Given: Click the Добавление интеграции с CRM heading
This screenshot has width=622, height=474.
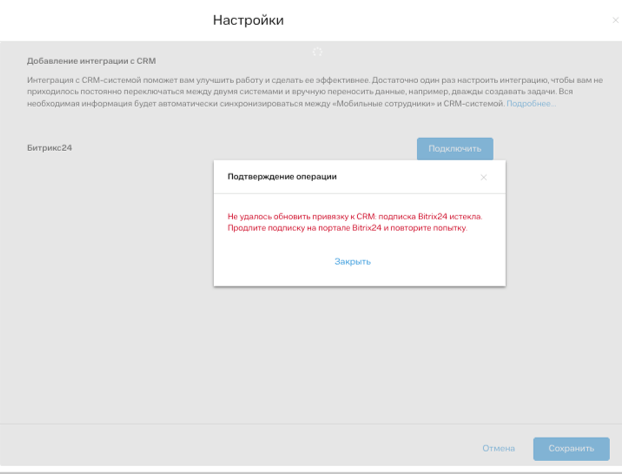Looking at the screenshot, I should tap(91, 61).
